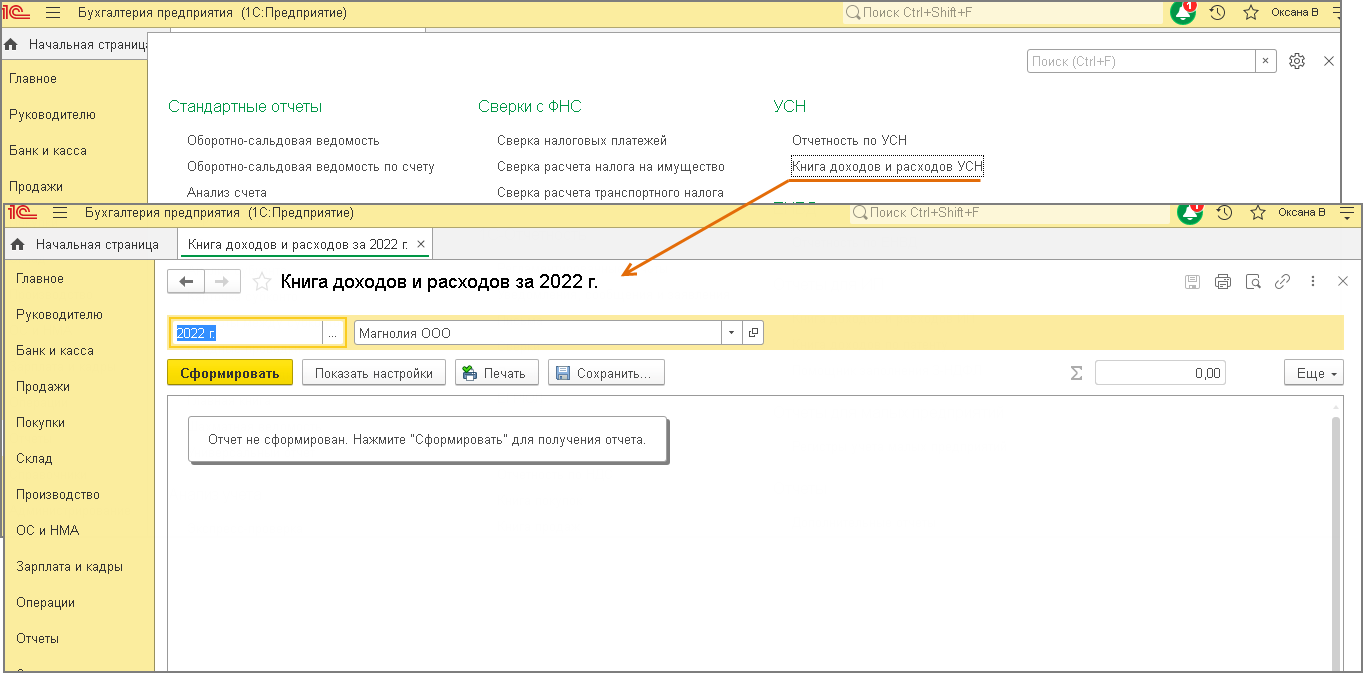
Task: Open the Еще dropdown menu
Action: coord(1314,373)
